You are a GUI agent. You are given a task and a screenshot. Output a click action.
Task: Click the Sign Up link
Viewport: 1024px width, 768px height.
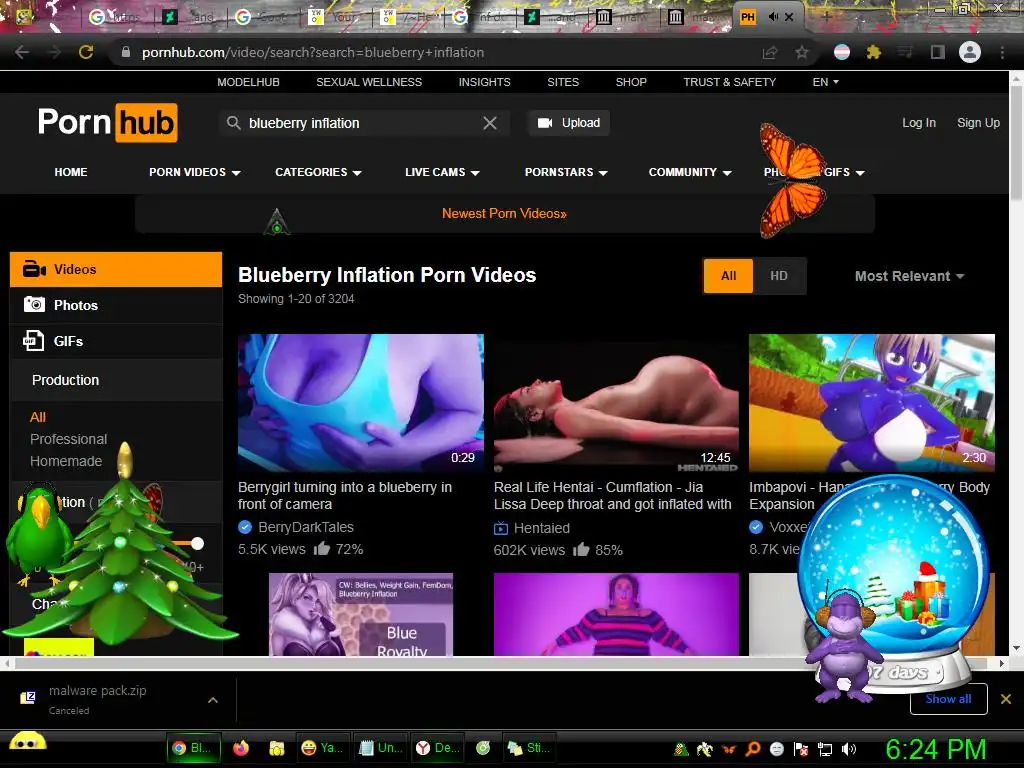click(x=978, y=123)
